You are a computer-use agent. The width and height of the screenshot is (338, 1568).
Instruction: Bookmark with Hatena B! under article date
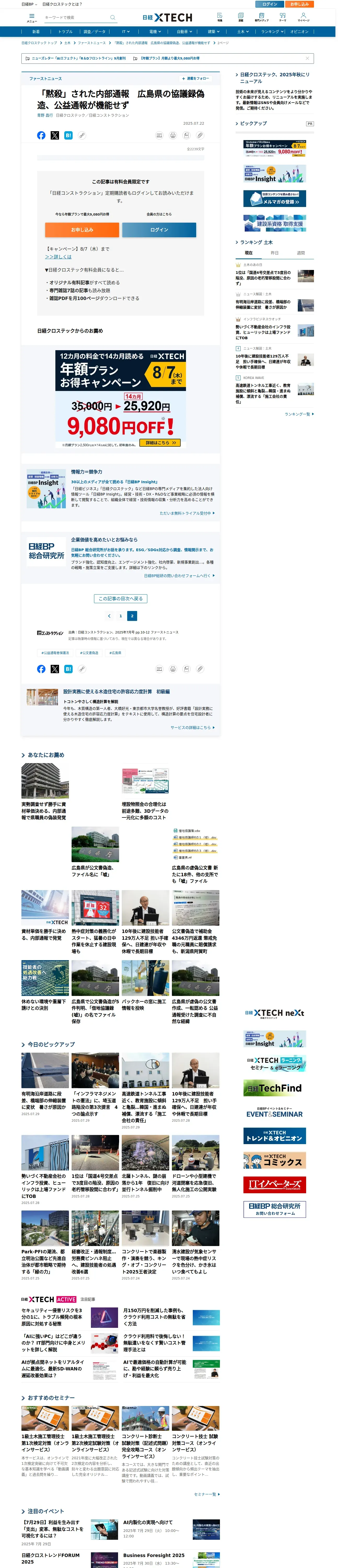click(68, 135)
